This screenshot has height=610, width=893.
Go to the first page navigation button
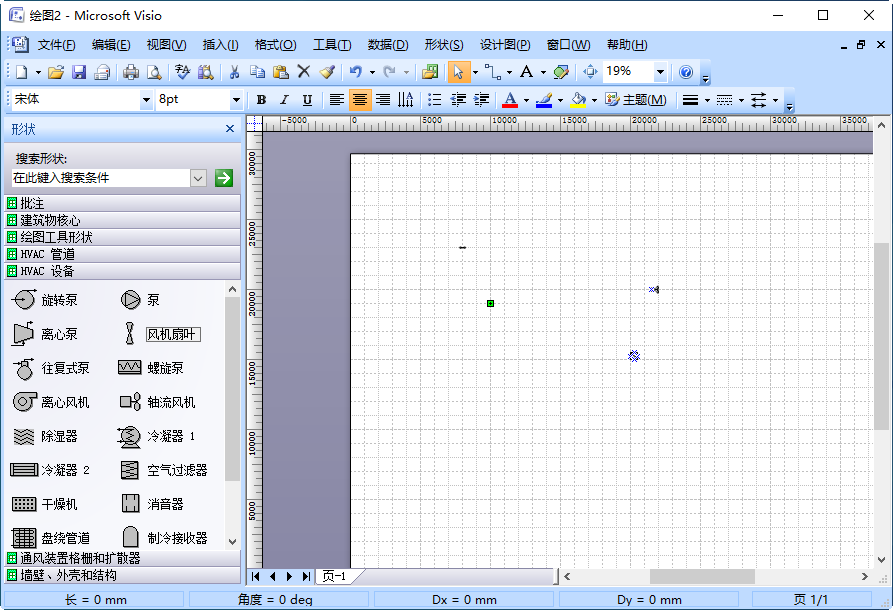click(x=256, y=576)
